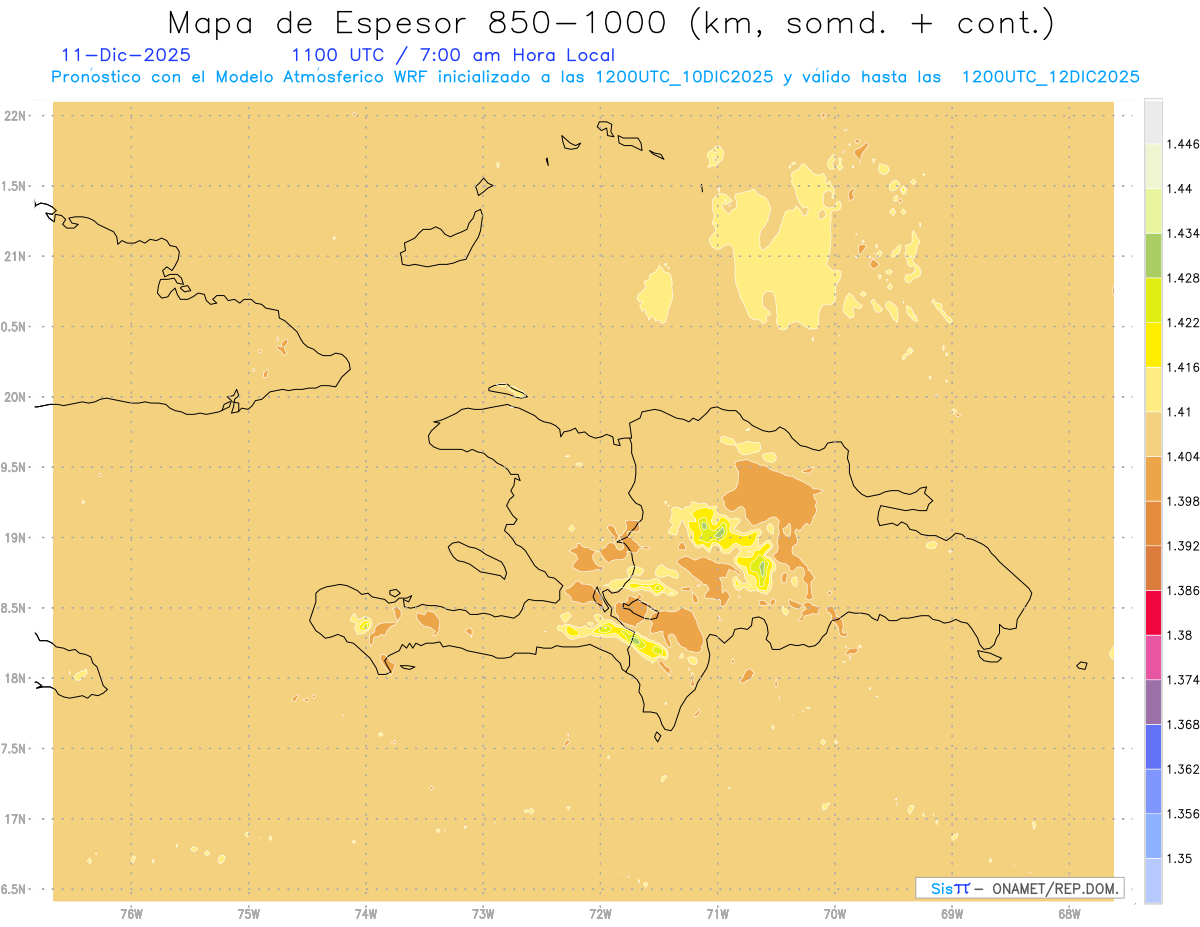
Task: Click the 1.446 legend value label
Action: coord(1185,144)
